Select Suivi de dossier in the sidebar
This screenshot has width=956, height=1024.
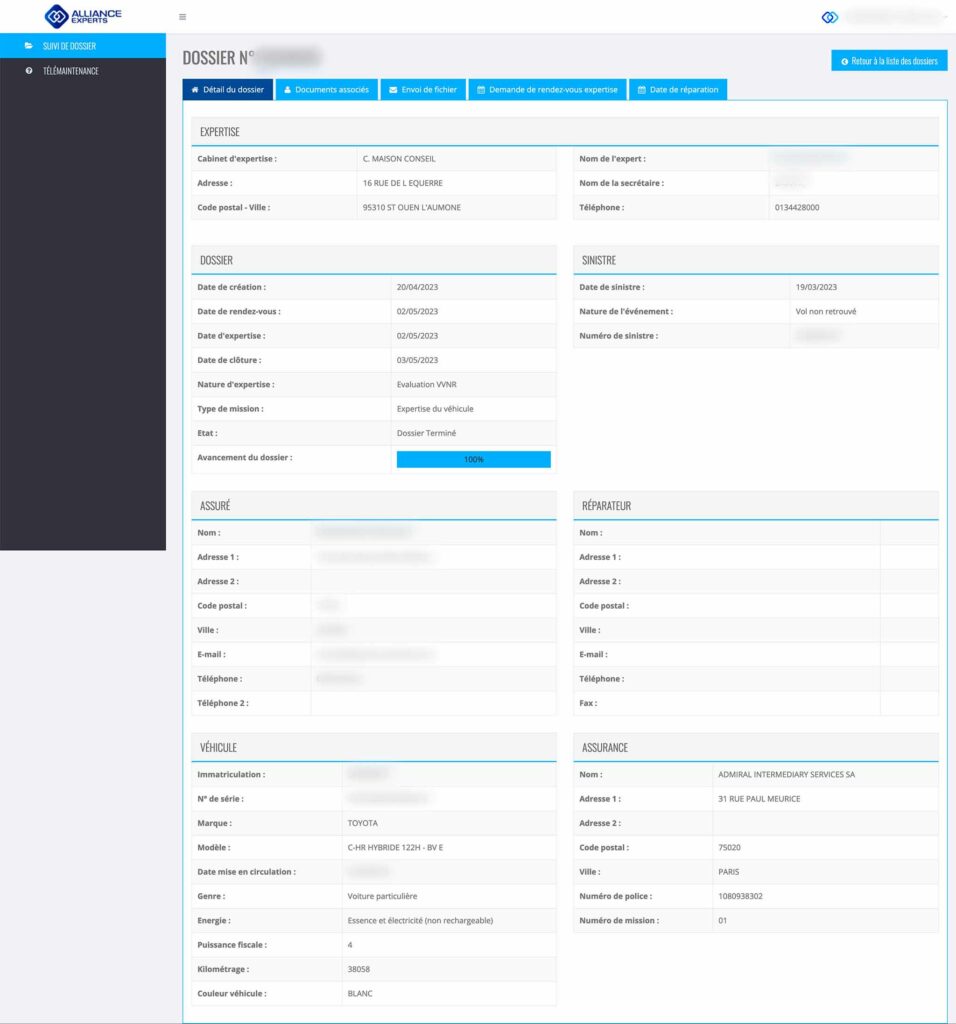point(69,46)
